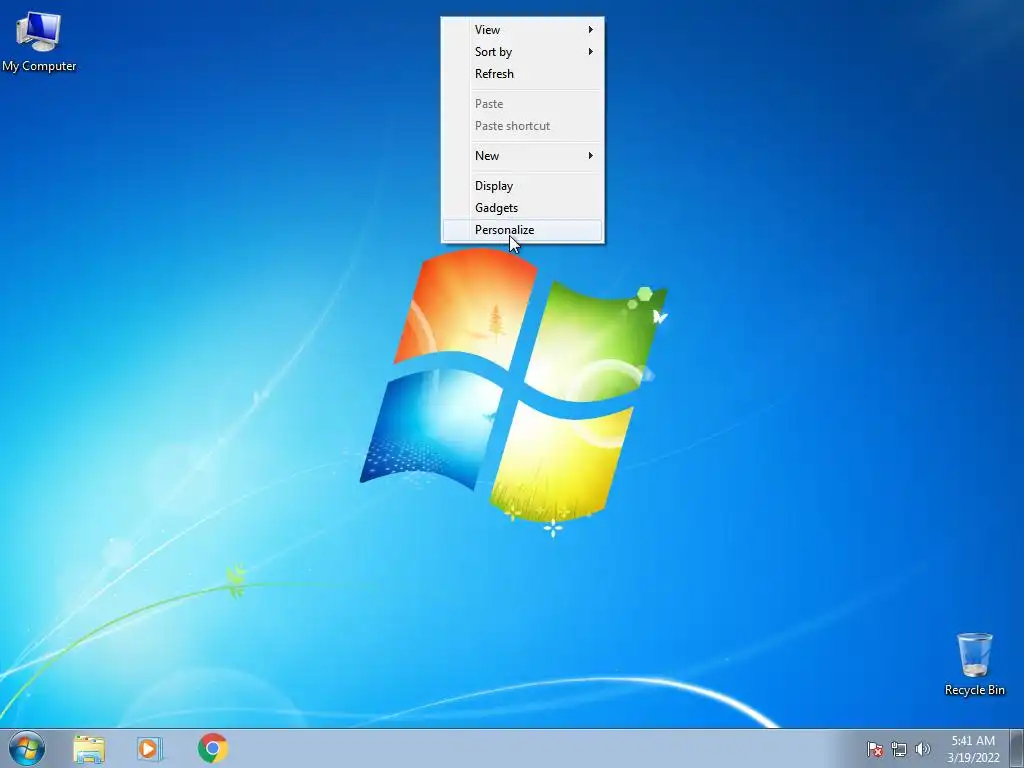
Task: Click the arrow beside View
Action: (590, 29)
